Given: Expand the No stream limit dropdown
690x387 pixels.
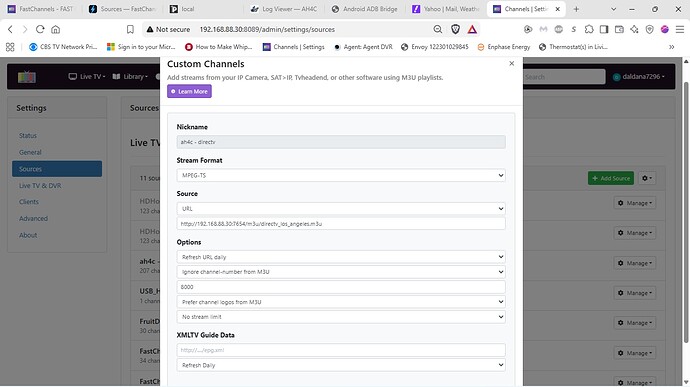Looking at the screenshot, I should pos(341,317).
